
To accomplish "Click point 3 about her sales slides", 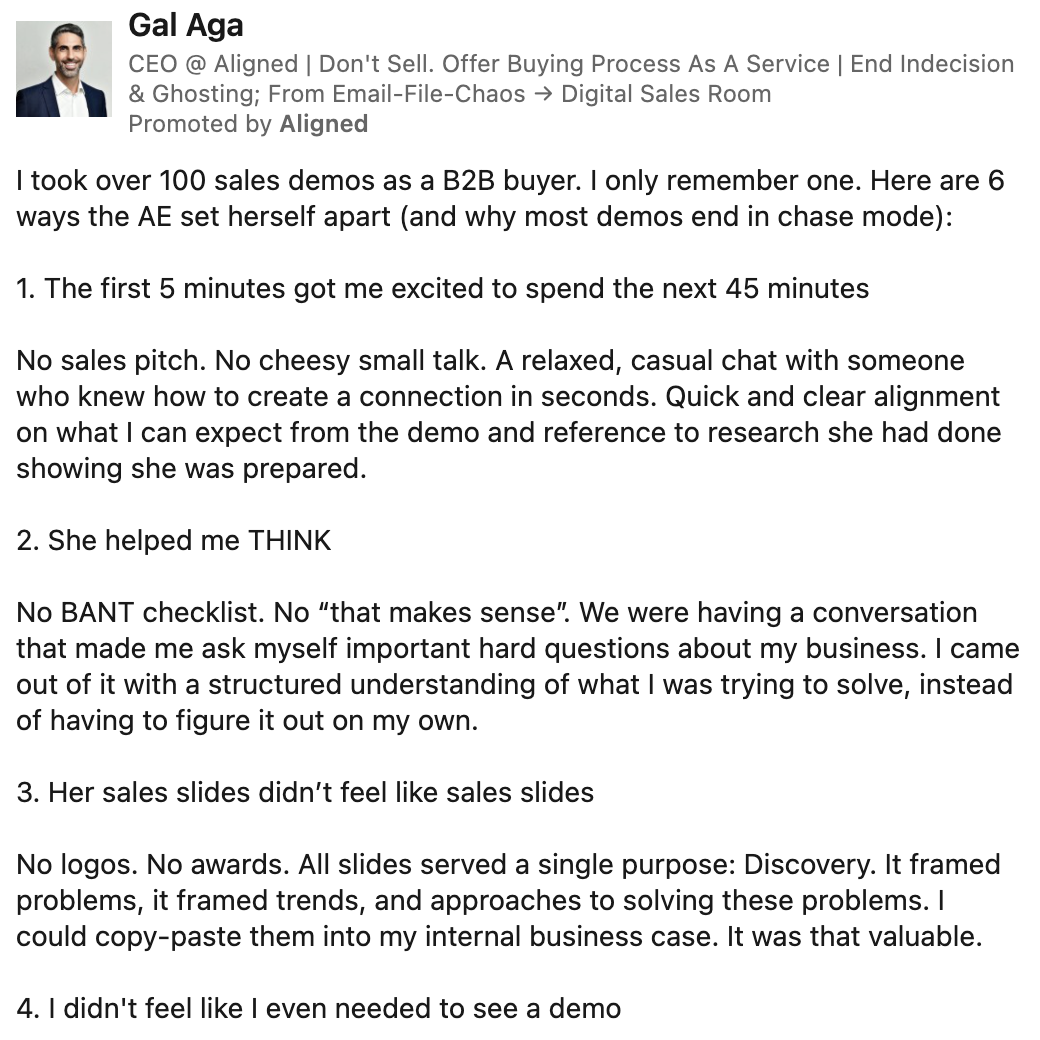I will 305,793.
